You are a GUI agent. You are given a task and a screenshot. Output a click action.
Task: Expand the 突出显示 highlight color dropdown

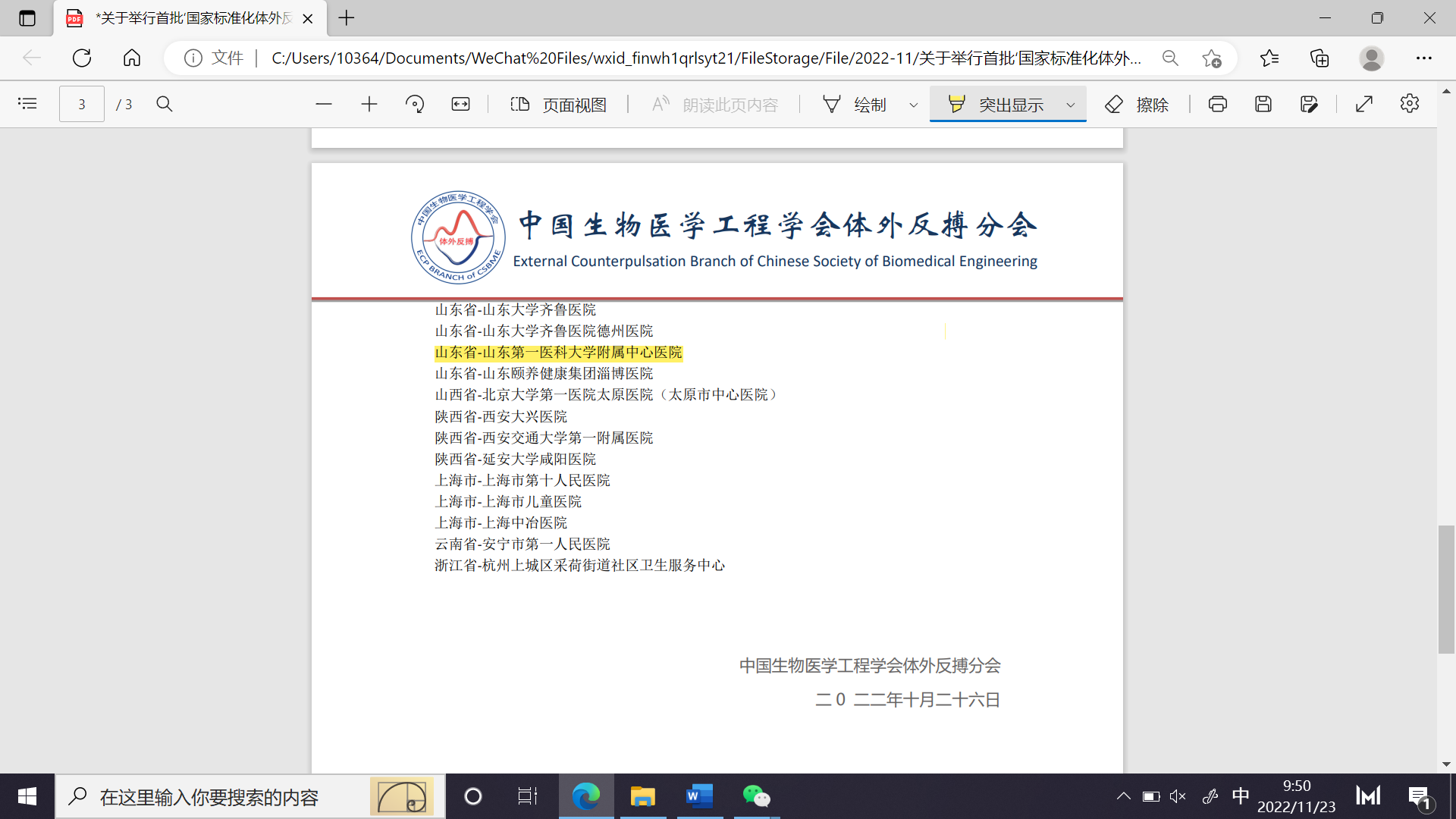pos(1071,105)
